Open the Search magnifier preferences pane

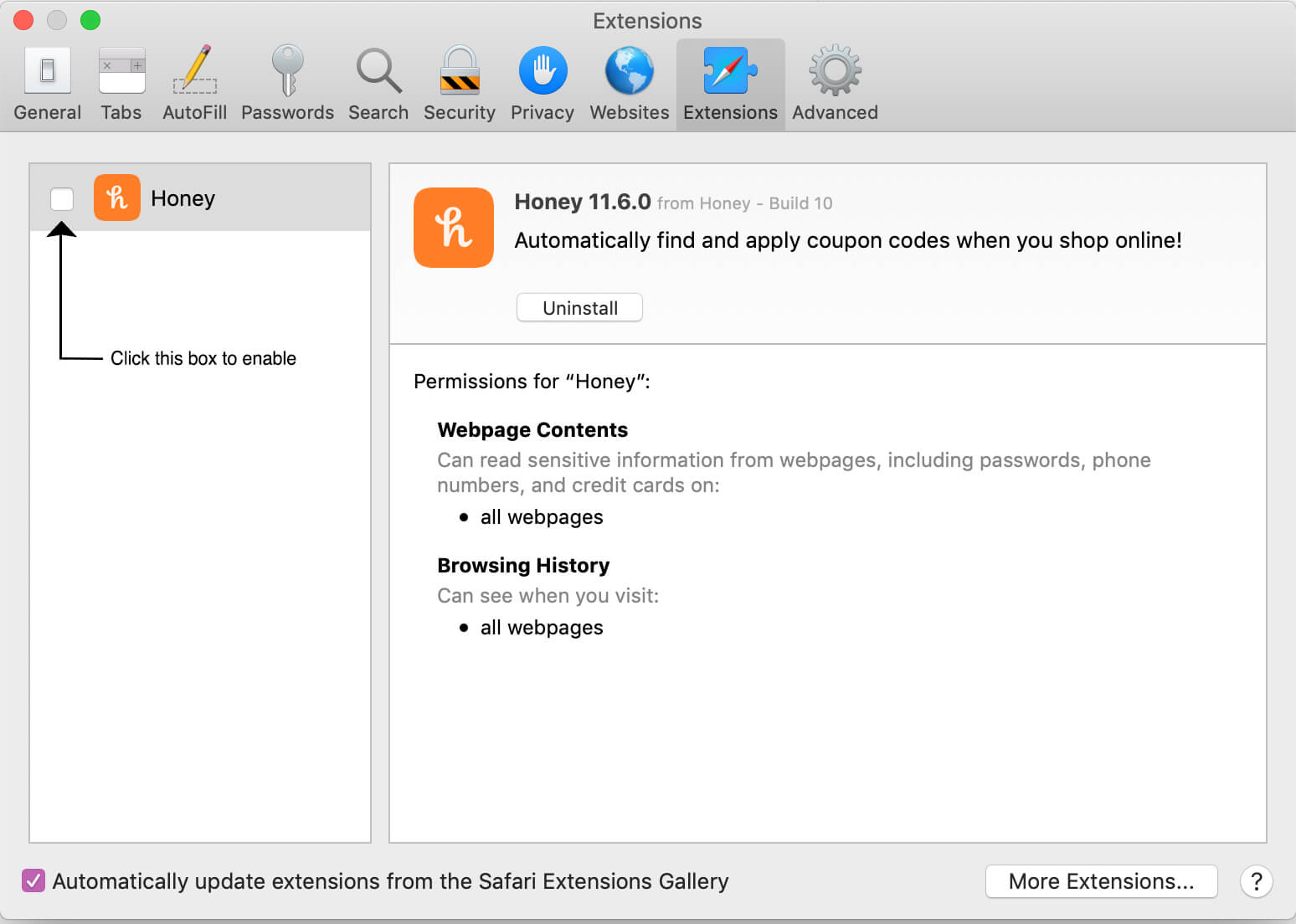tap(378, 85)
